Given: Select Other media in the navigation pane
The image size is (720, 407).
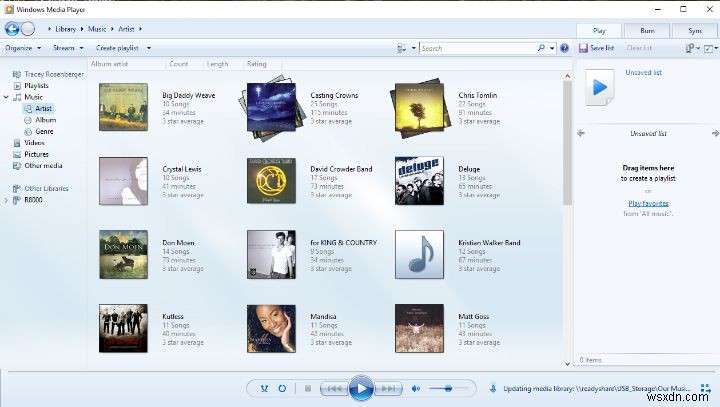Looking at the screenshot, I should click(43, 166).
